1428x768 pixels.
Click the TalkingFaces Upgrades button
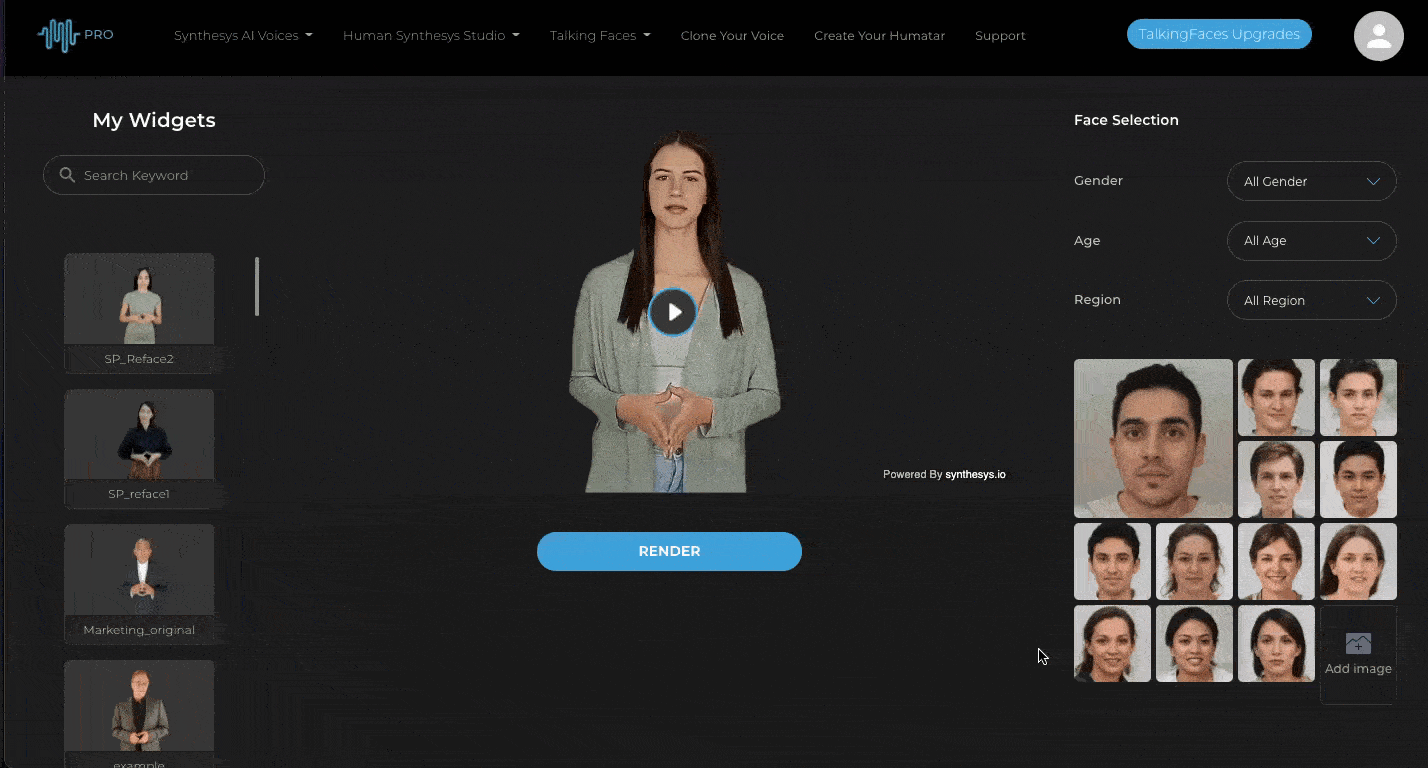pos(1219,34)
